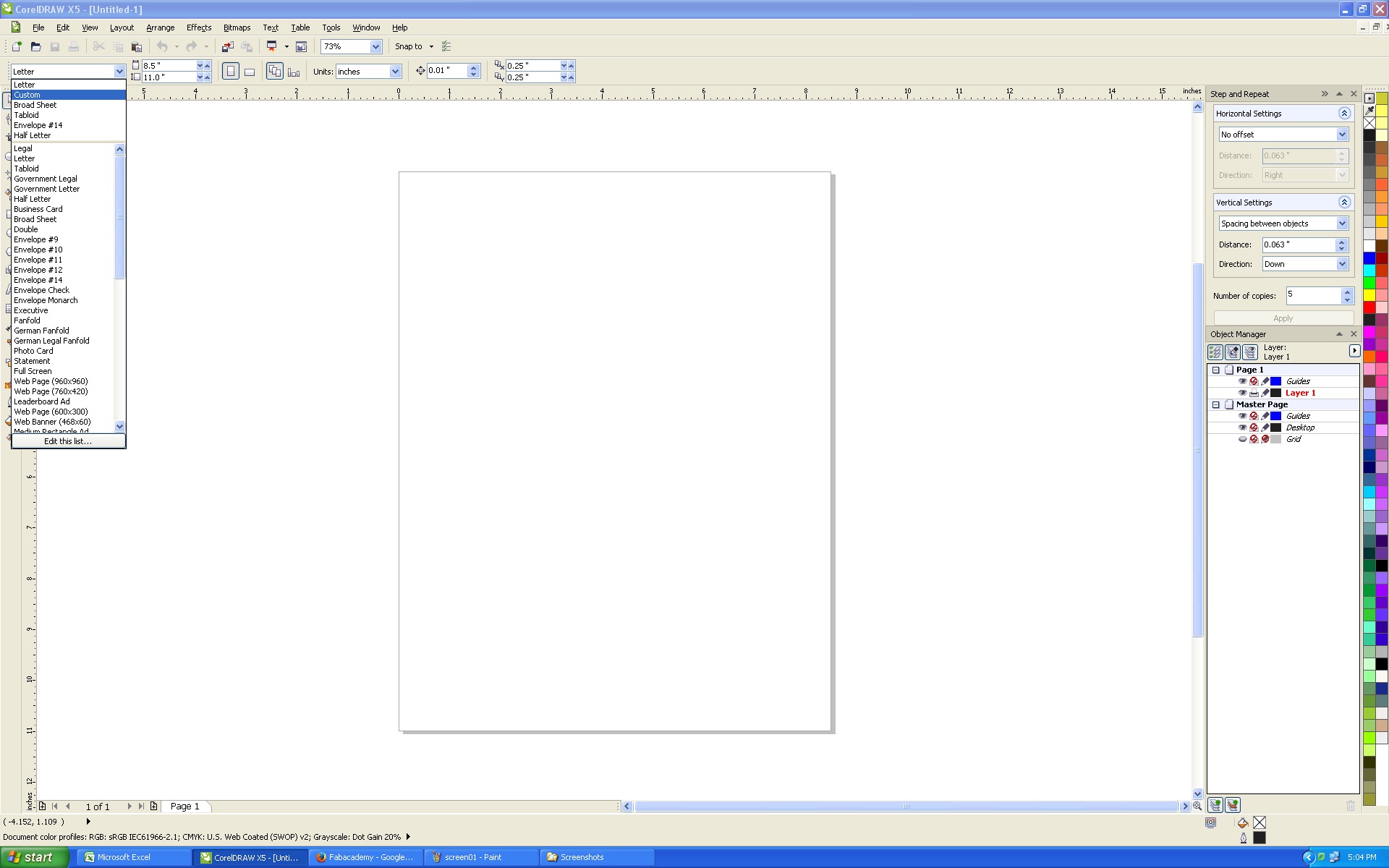Image resolution: width=1389 pixels, height=868 pixels.
Task: Click the Open file folder icon
Action: tap(35, 47)
